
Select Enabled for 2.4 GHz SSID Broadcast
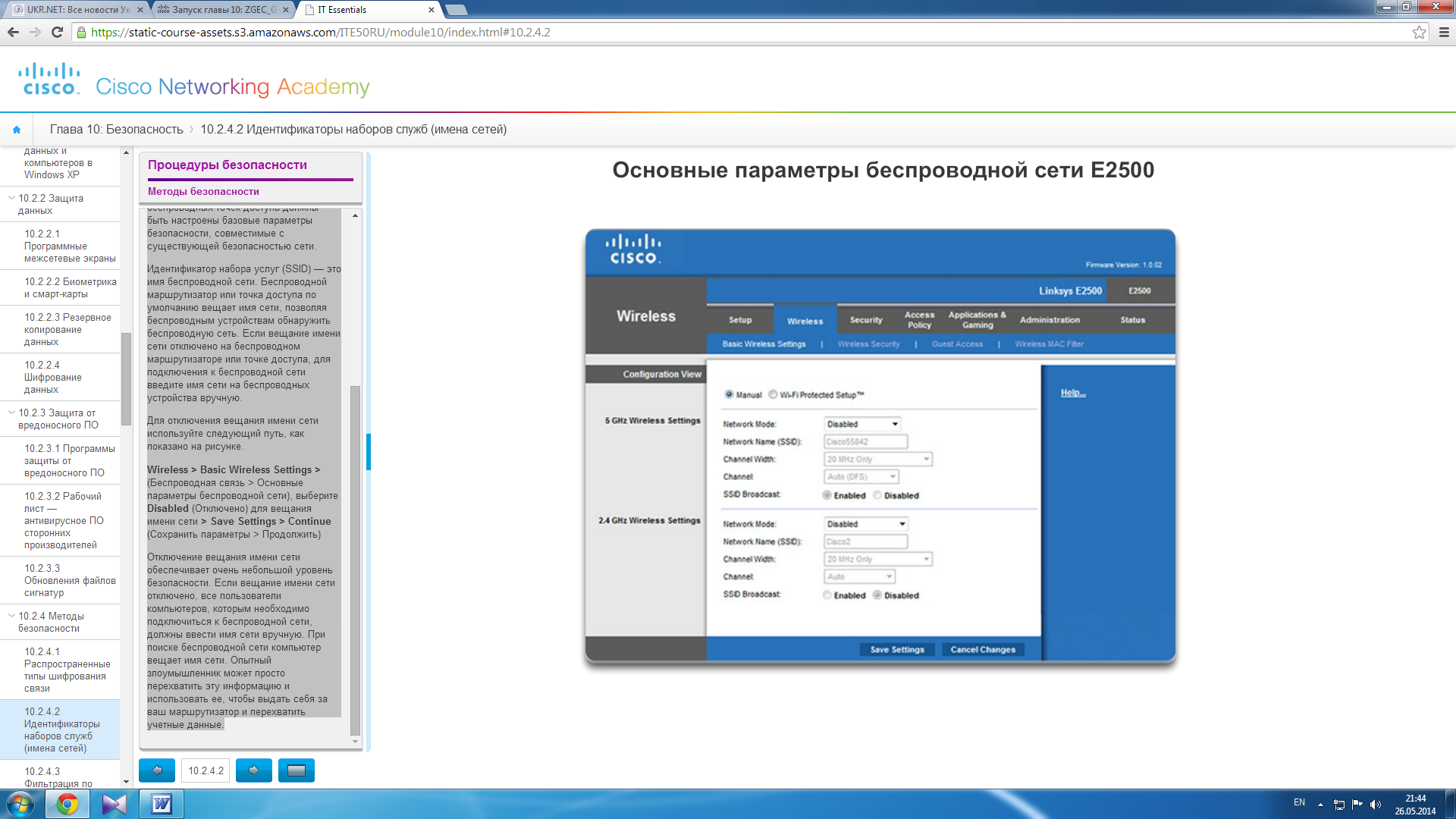tap(827, 595)
